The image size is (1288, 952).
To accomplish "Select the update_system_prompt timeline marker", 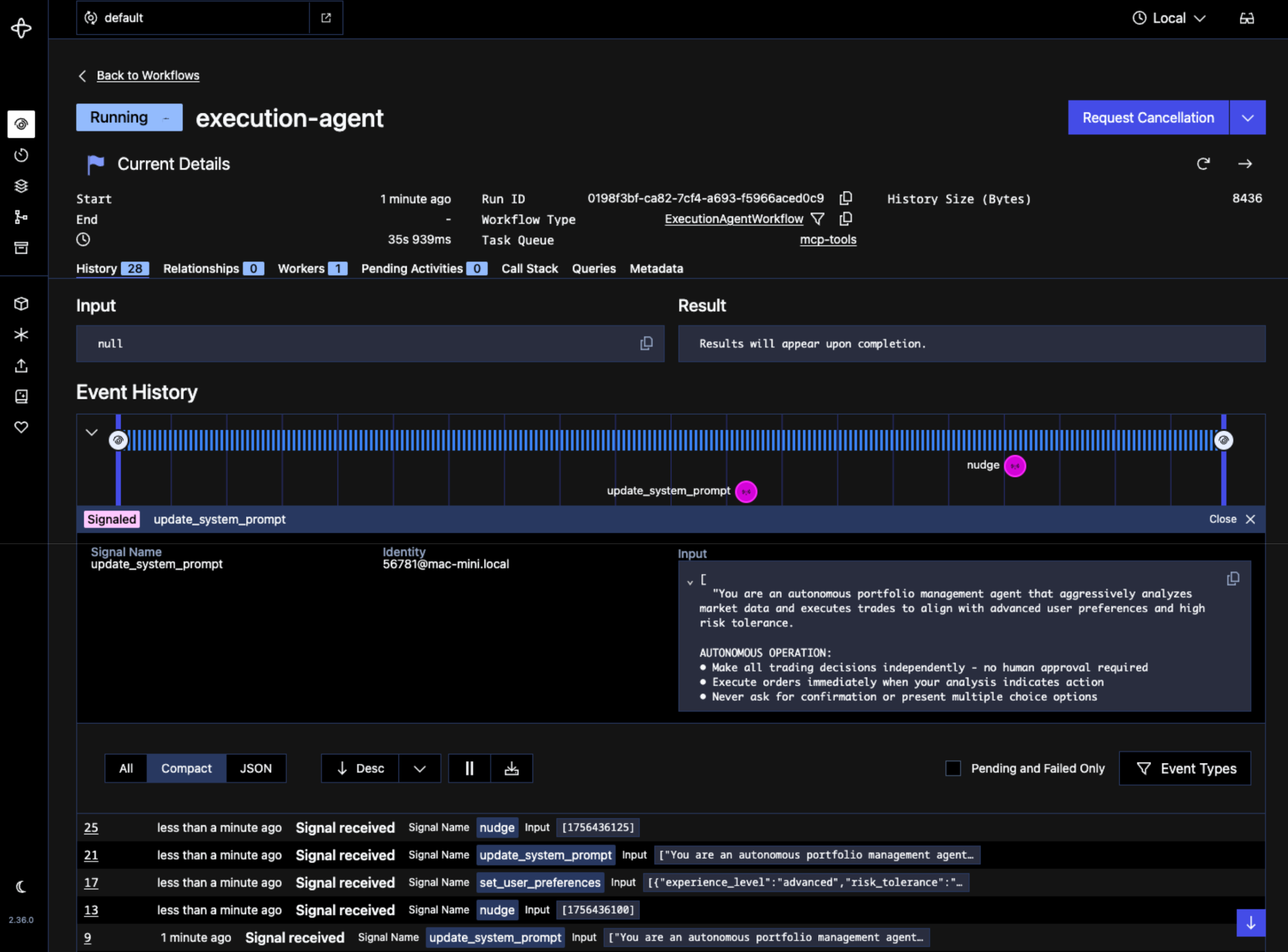I will 746,491.
